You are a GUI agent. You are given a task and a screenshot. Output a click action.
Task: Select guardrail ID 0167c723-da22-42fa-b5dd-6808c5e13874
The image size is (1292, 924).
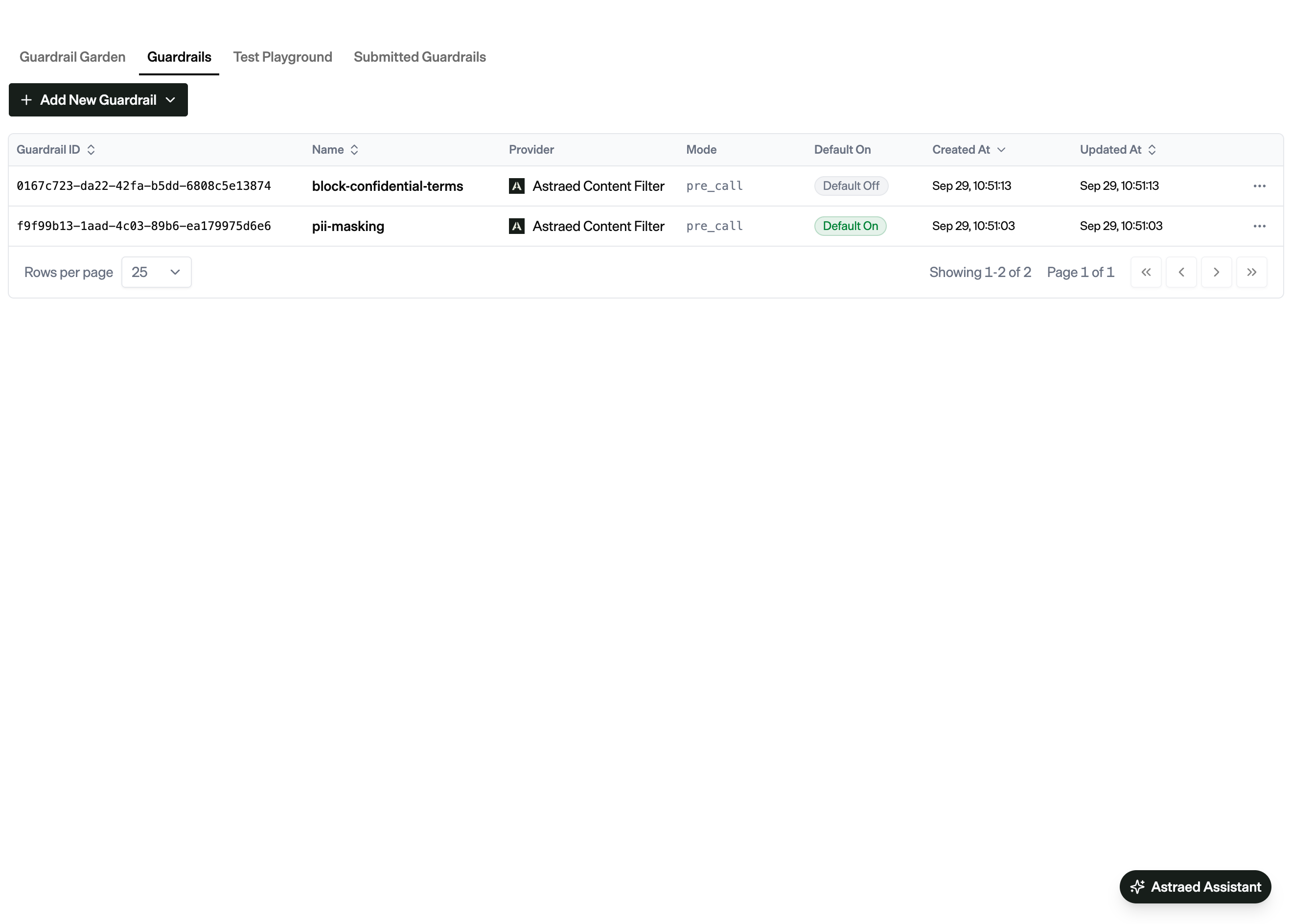click(x=144, y=186)
